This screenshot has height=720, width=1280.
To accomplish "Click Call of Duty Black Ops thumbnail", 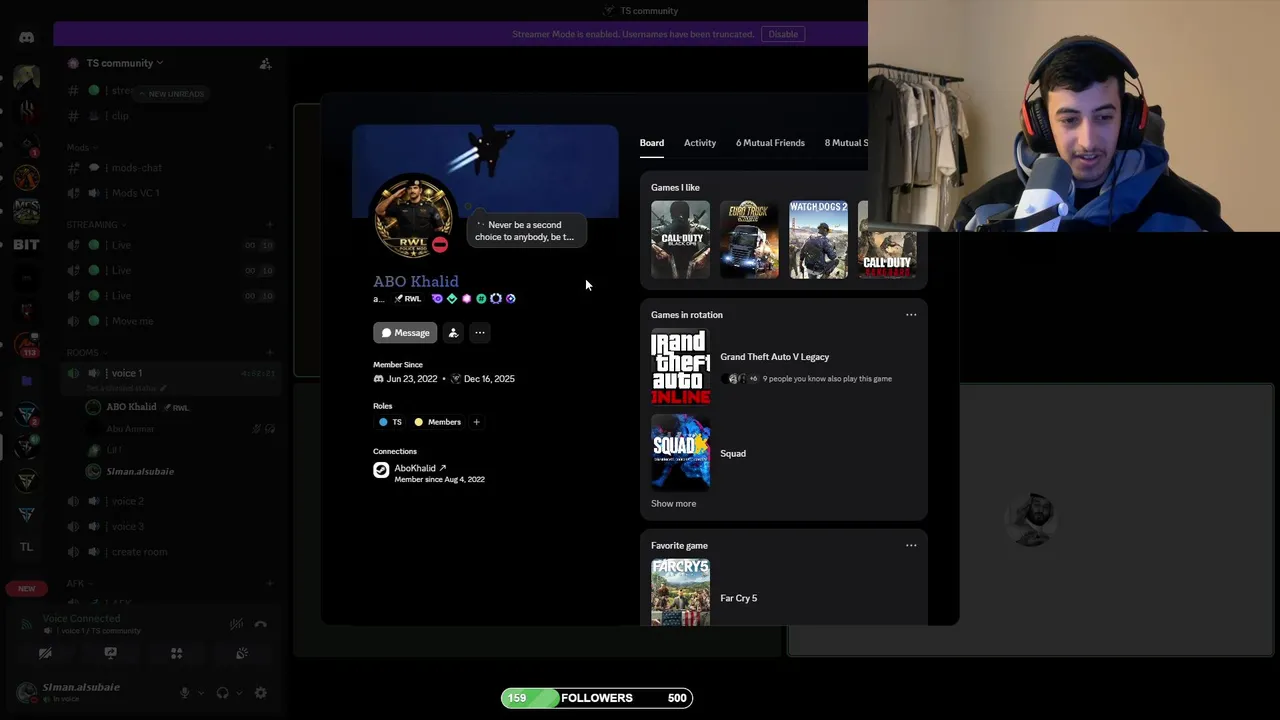I will tap(680, 240).
